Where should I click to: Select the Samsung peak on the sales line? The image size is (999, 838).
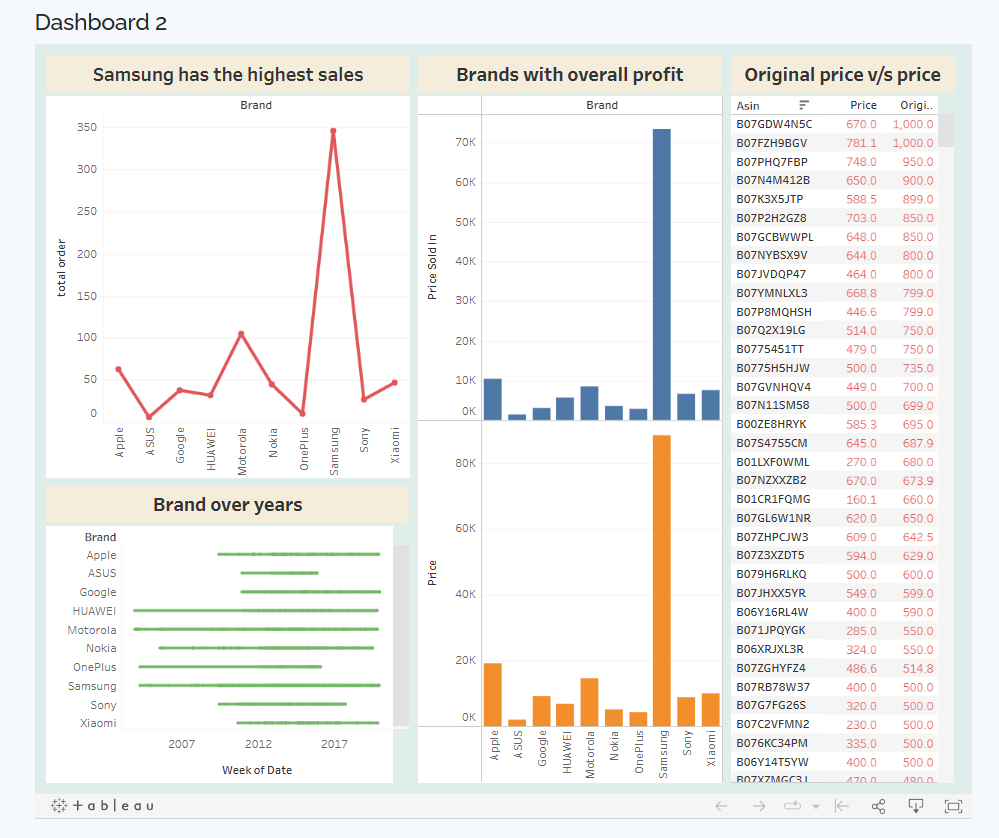[333, 130]
